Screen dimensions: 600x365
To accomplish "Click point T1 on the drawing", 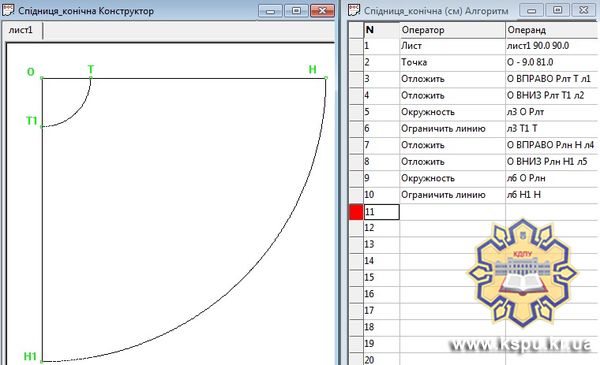I will [42, 126].
